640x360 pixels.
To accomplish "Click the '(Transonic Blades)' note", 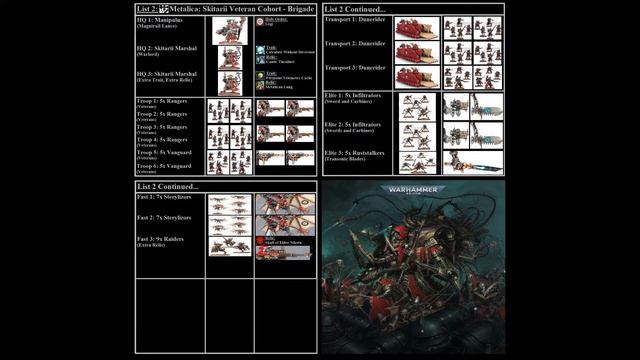I will (344, 159).
